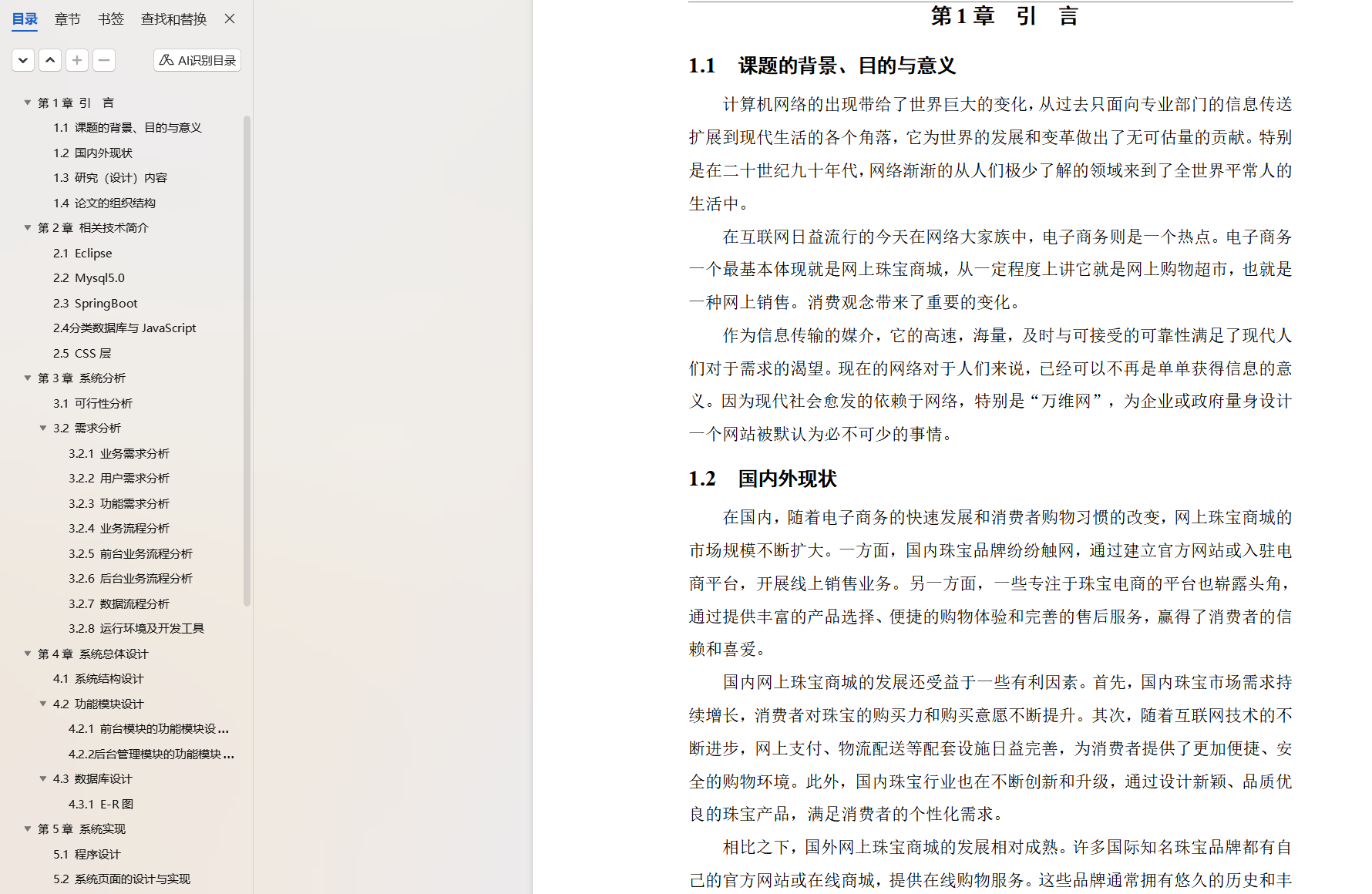
Task: Go to 2.4分类数据库与 JavaScript entry
Action: [x=124, y=328]
